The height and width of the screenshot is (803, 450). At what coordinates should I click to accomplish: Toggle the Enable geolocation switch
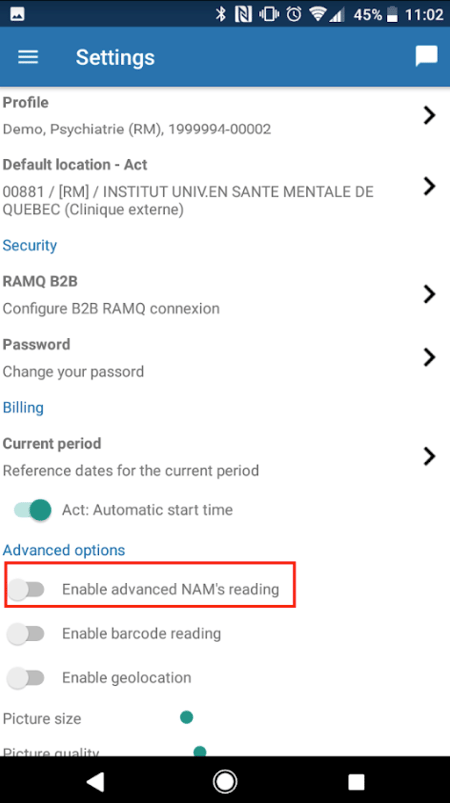26,678
